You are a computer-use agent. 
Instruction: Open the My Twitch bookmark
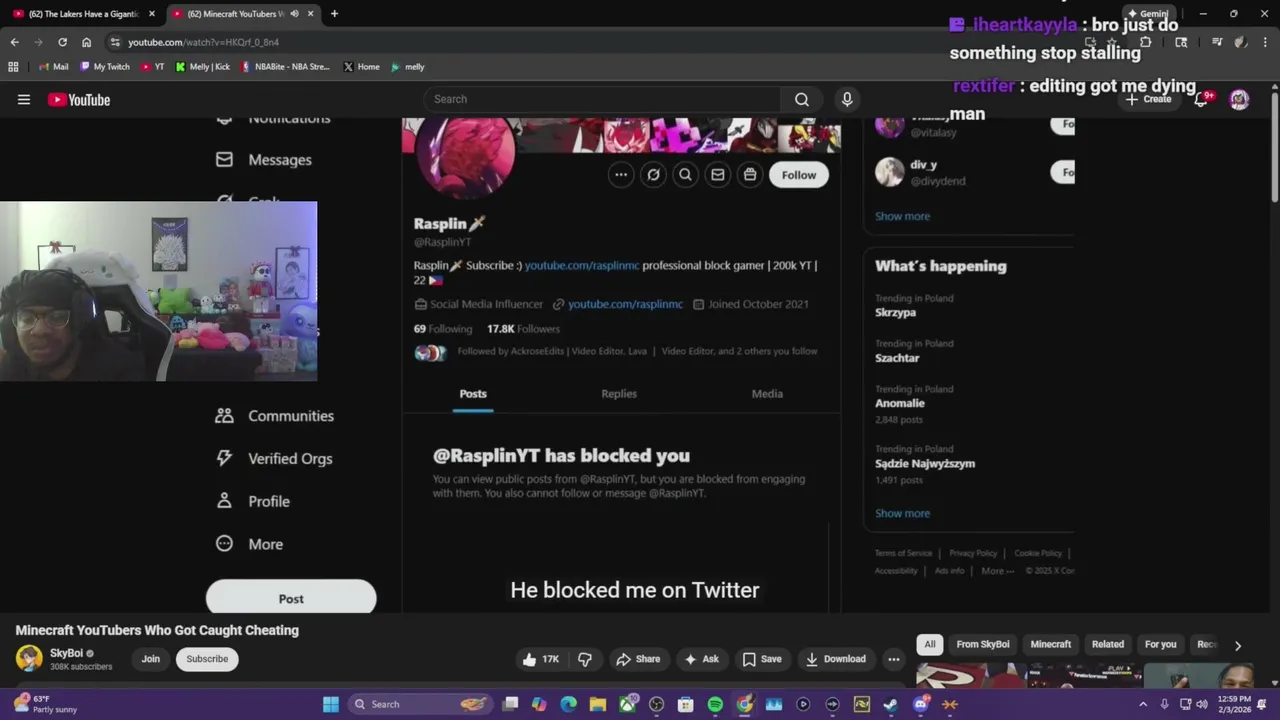pyautogui.click(x=105, y=67)
